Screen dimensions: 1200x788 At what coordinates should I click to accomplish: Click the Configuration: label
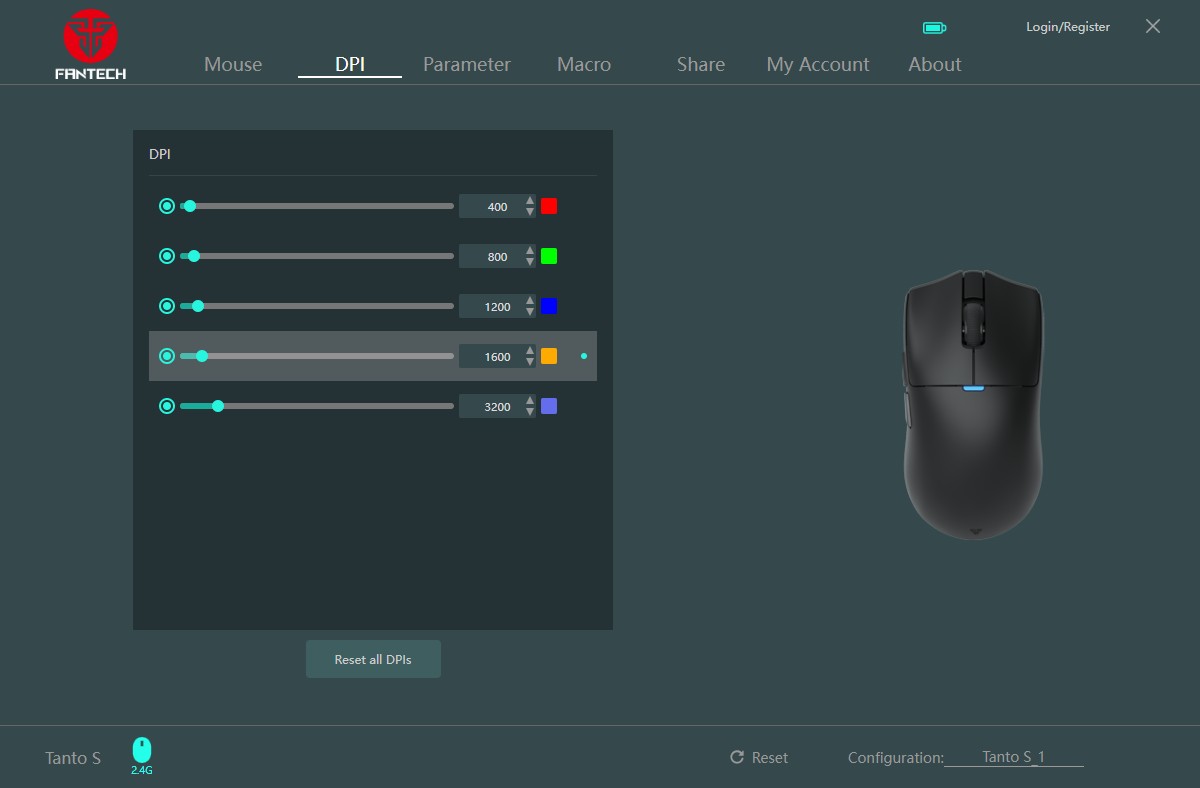click(x=896, y=758)
